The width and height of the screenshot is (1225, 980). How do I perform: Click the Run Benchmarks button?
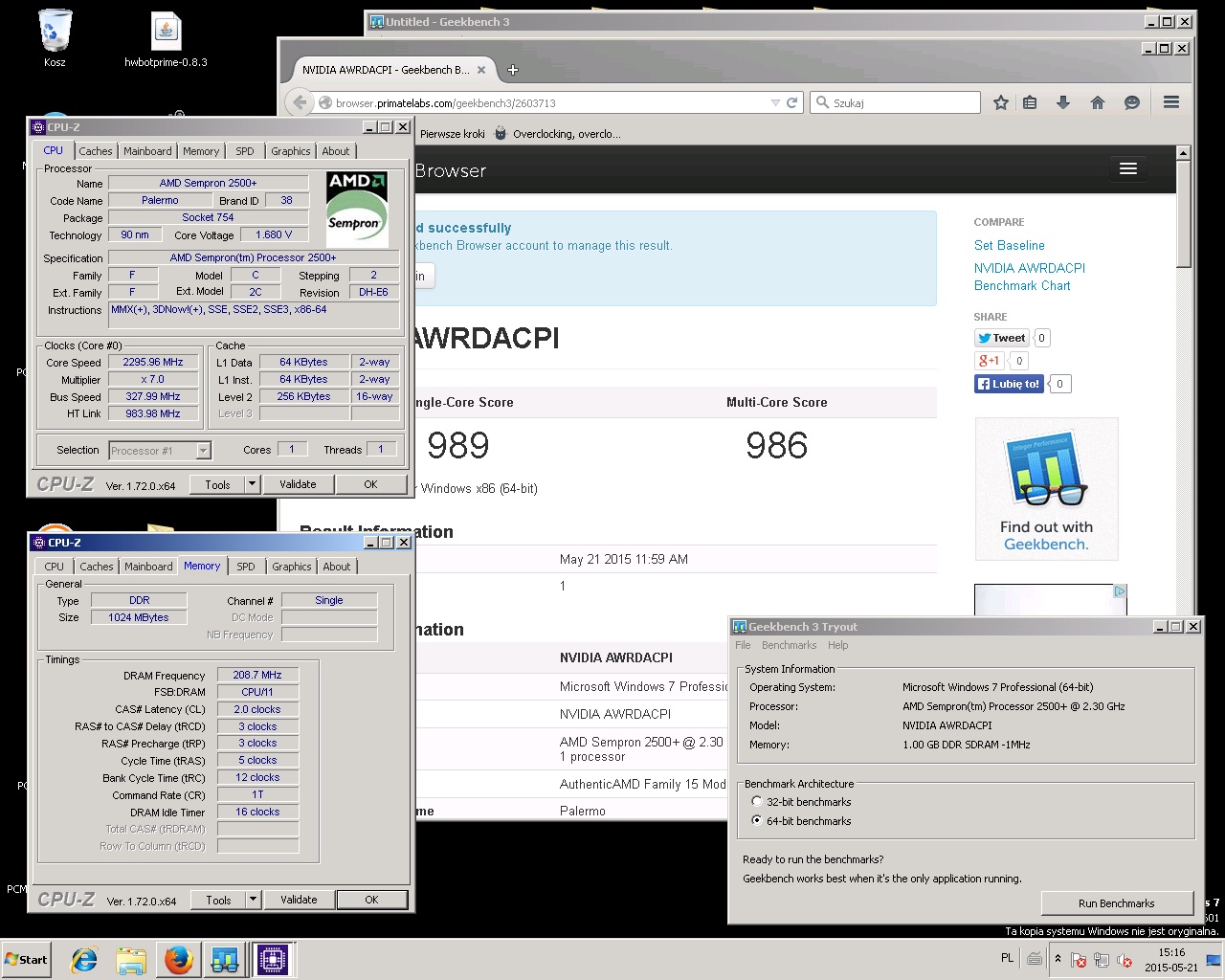pyautogui.click(x=1116, y=903)
